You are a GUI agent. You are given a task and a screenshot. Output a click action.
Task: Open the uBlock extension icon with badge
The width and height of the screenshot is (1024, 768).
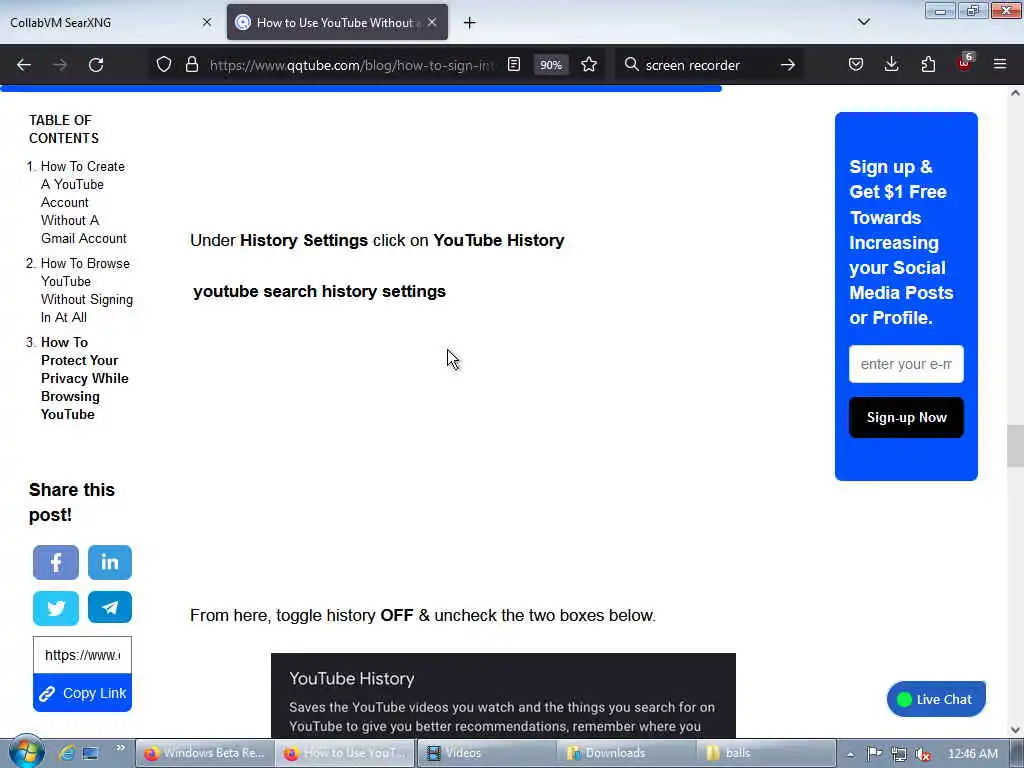click(x=965, y=63)
